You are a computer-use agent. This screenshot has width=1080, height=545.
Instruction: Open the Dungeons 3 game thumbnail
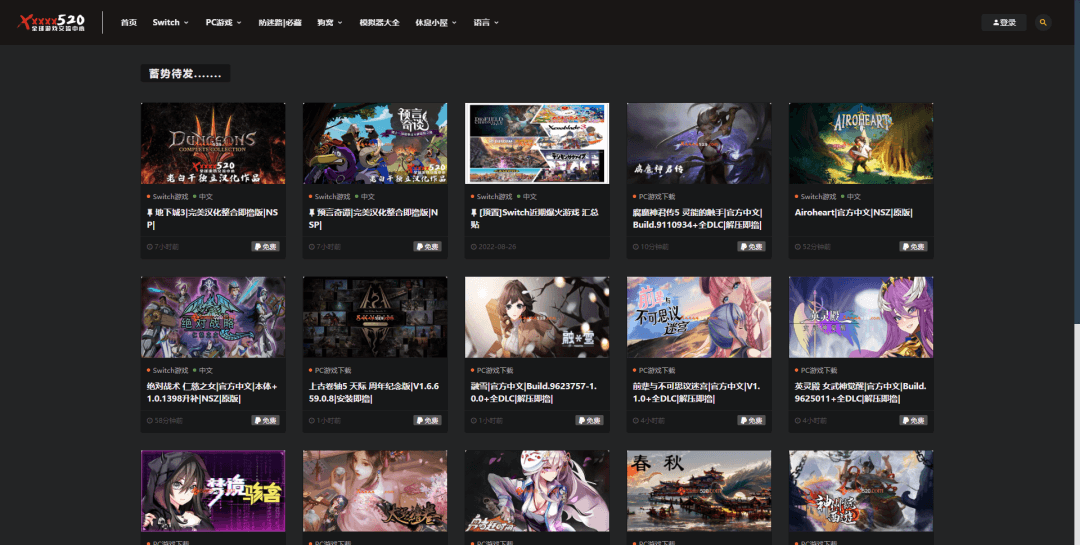[x=213, y=143]
